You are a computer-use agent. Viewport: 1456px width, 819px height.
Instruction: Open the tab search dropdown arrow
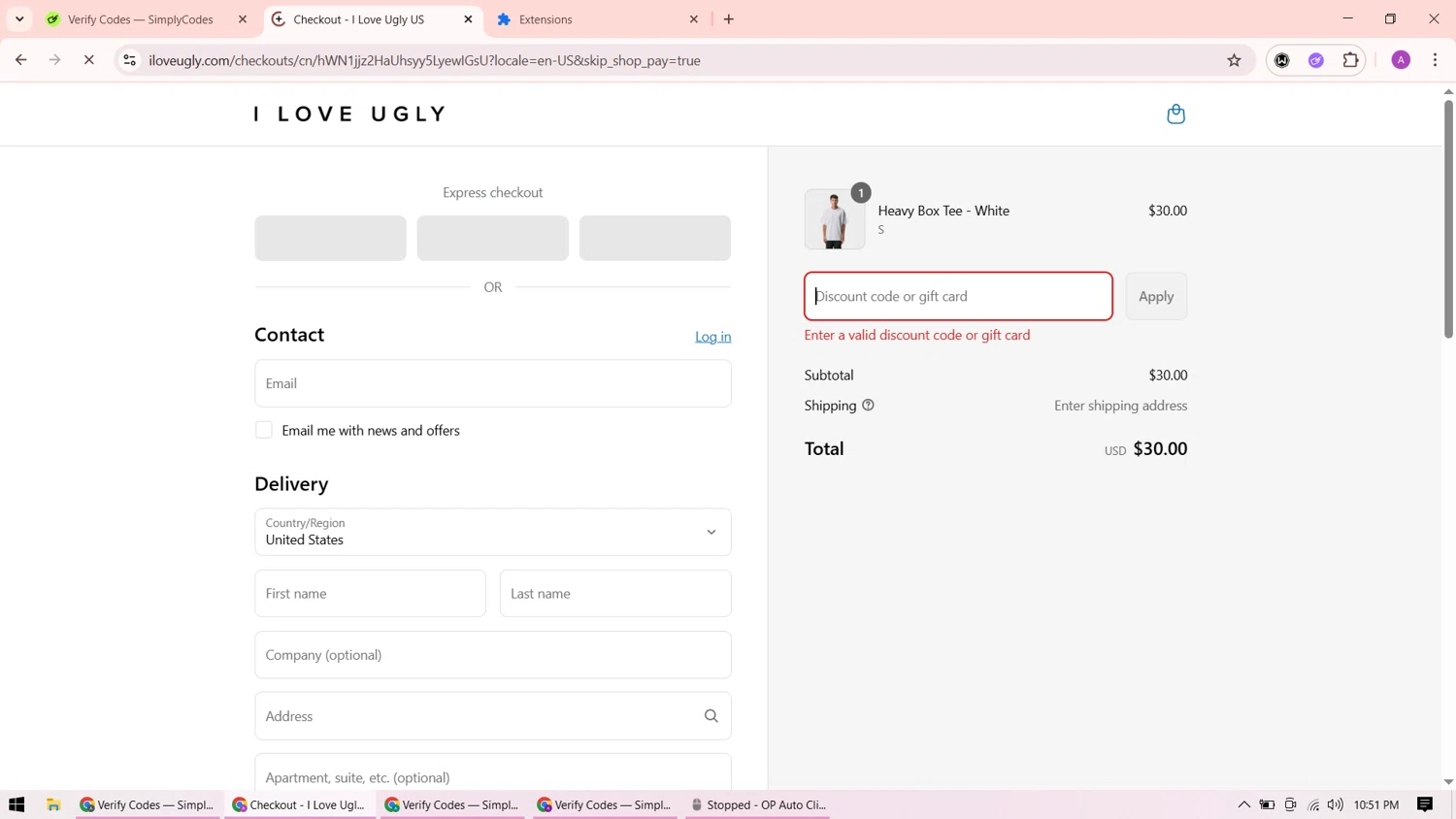[x=19, y=19]
